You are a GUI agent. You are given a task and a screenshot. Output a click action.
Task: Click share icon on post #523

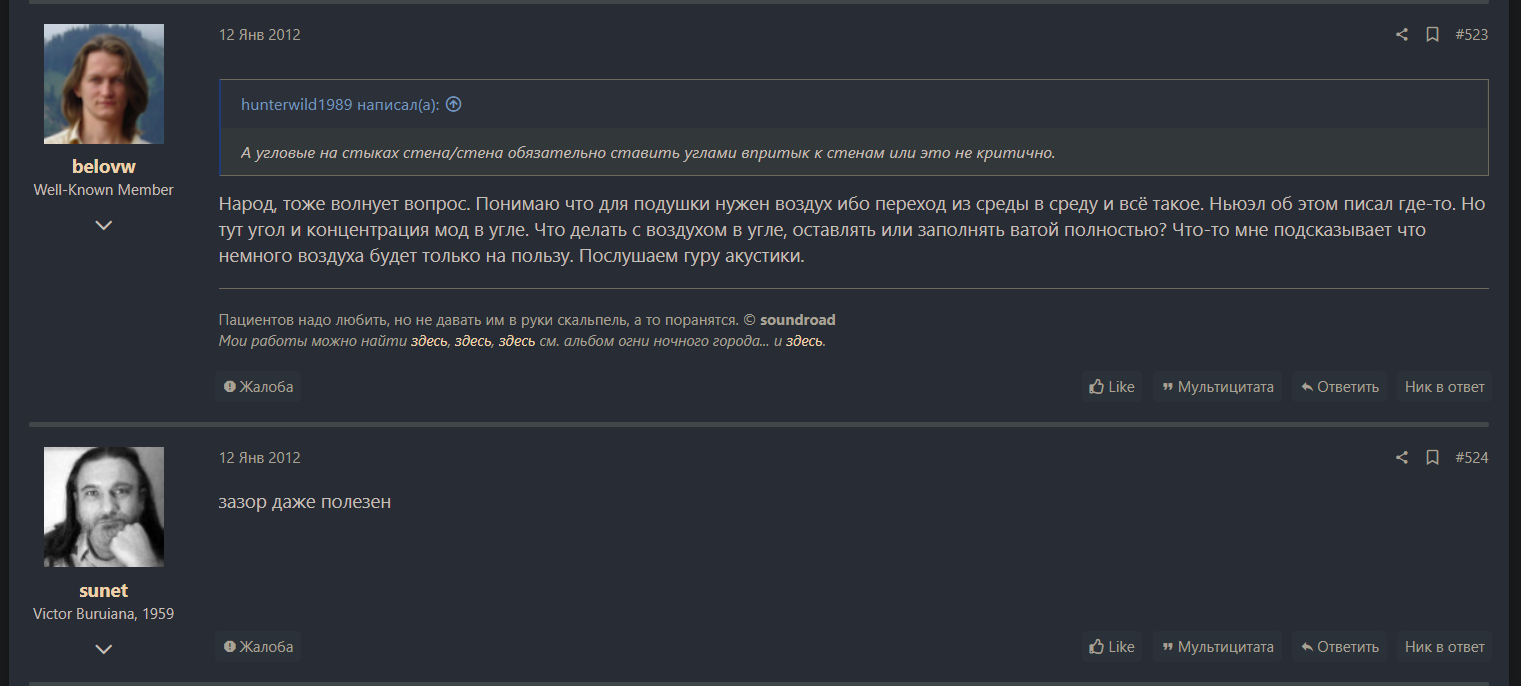1401,35
